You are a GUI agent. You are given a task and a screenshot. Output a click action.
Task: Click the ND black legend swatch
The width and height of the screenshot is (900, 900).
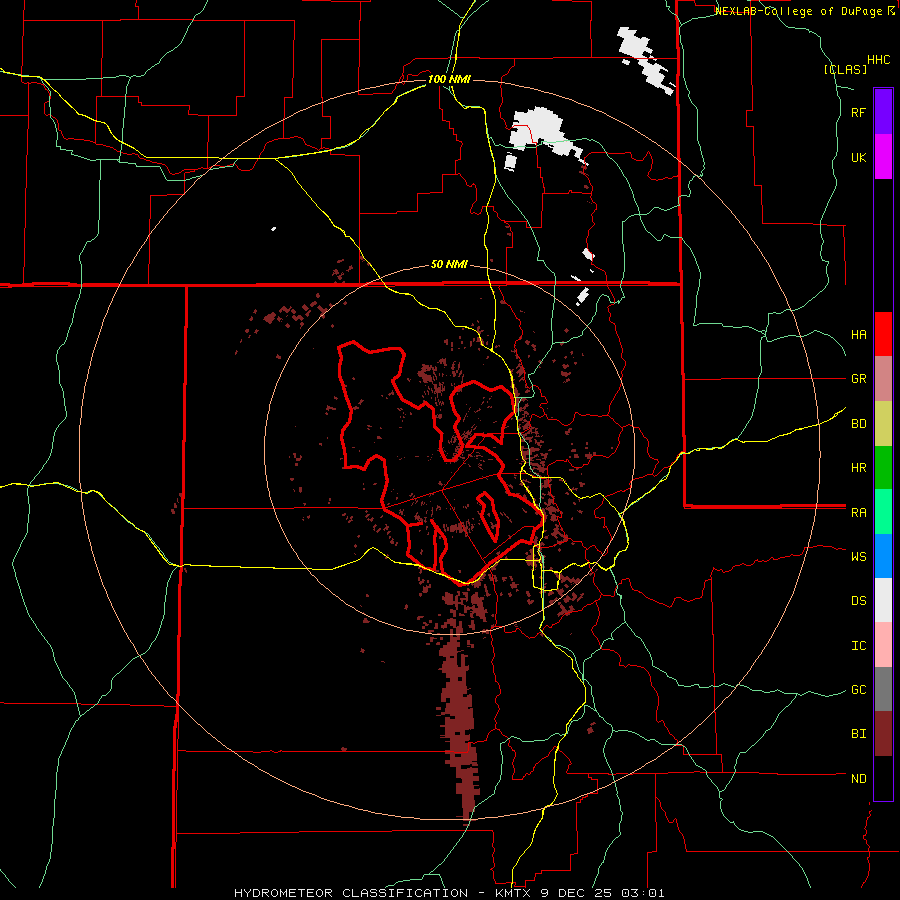pos(883,778)
